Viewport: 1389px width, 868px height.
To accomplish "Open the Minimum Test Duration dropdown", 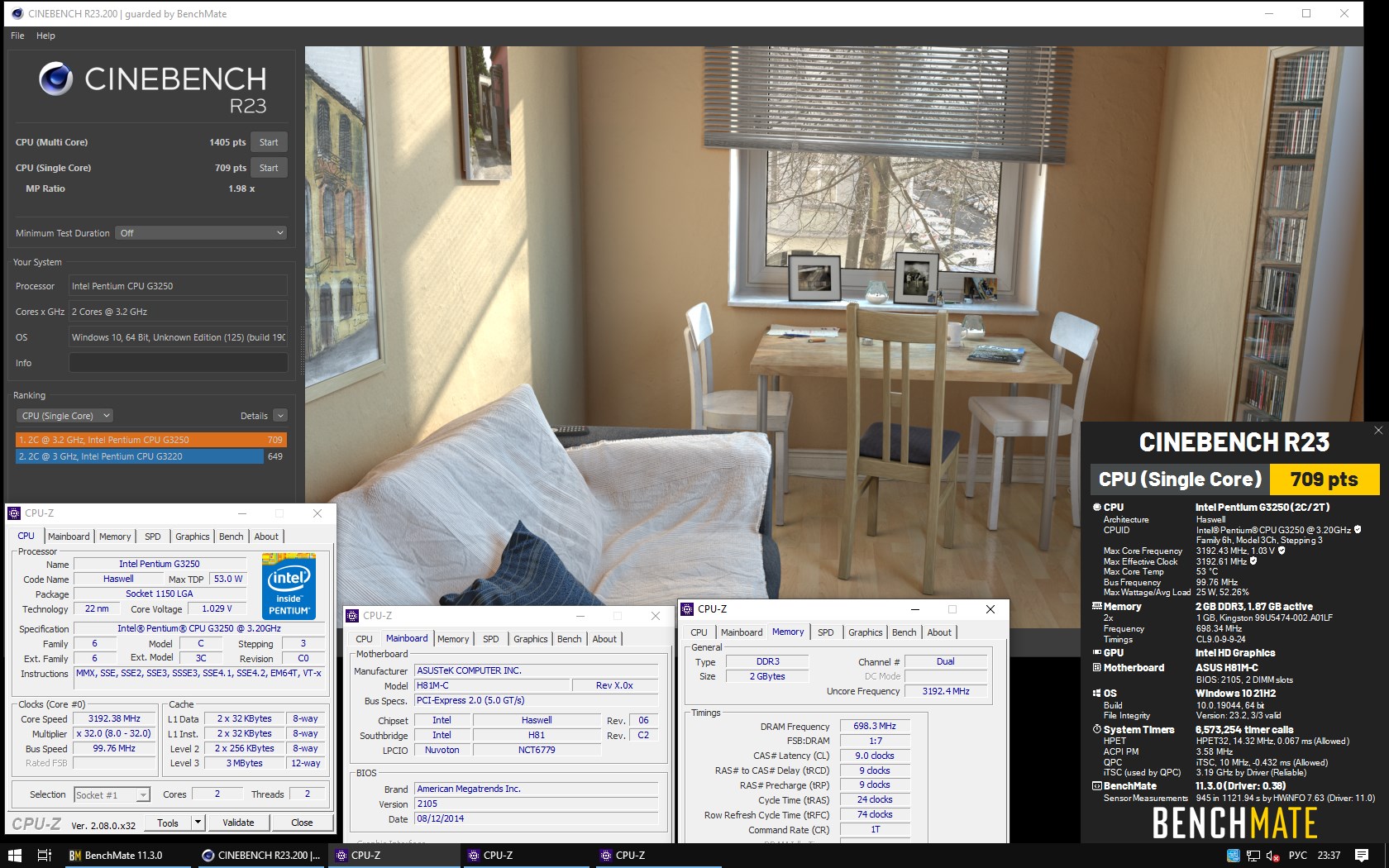I will (201, 233).
